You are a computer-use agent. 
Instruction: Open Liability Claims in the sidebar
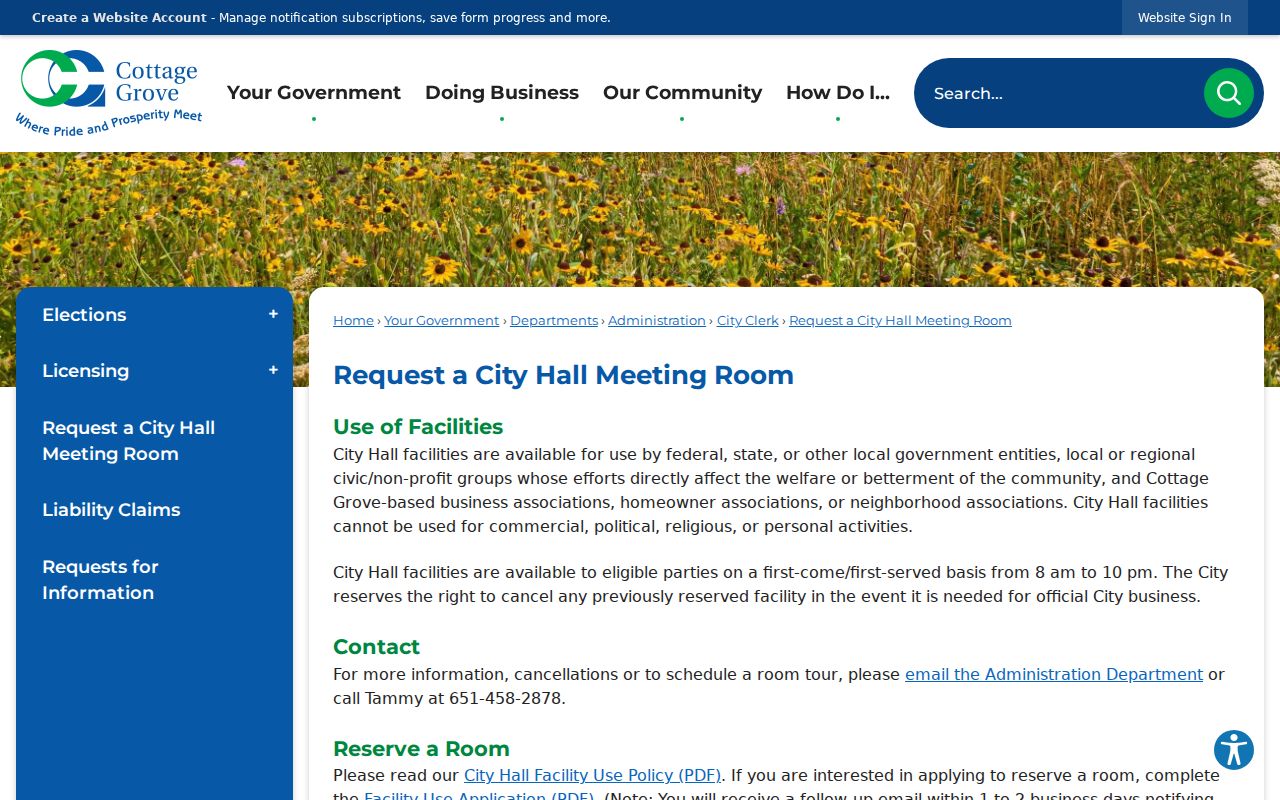pos(154,510)
